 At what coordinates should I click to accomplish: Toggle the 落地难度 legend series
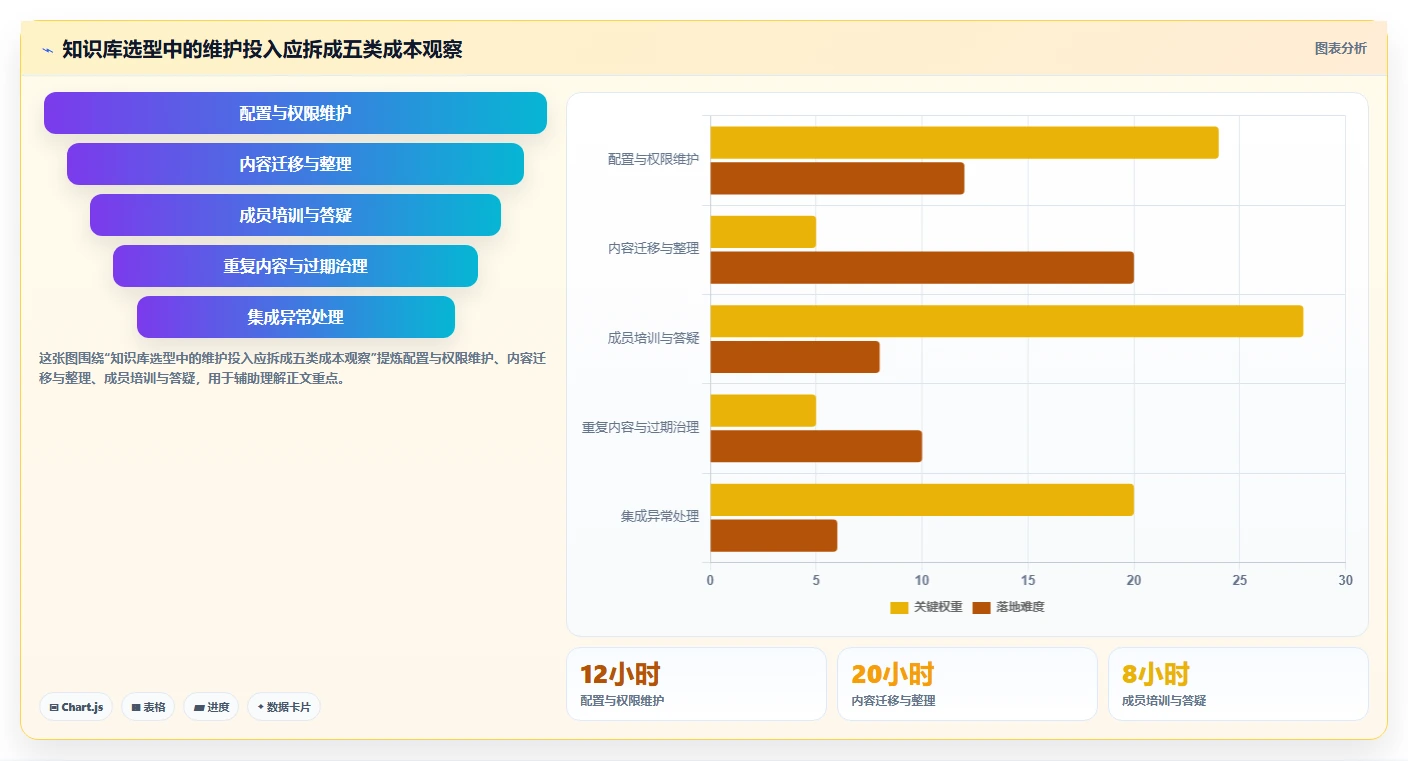1008,607
